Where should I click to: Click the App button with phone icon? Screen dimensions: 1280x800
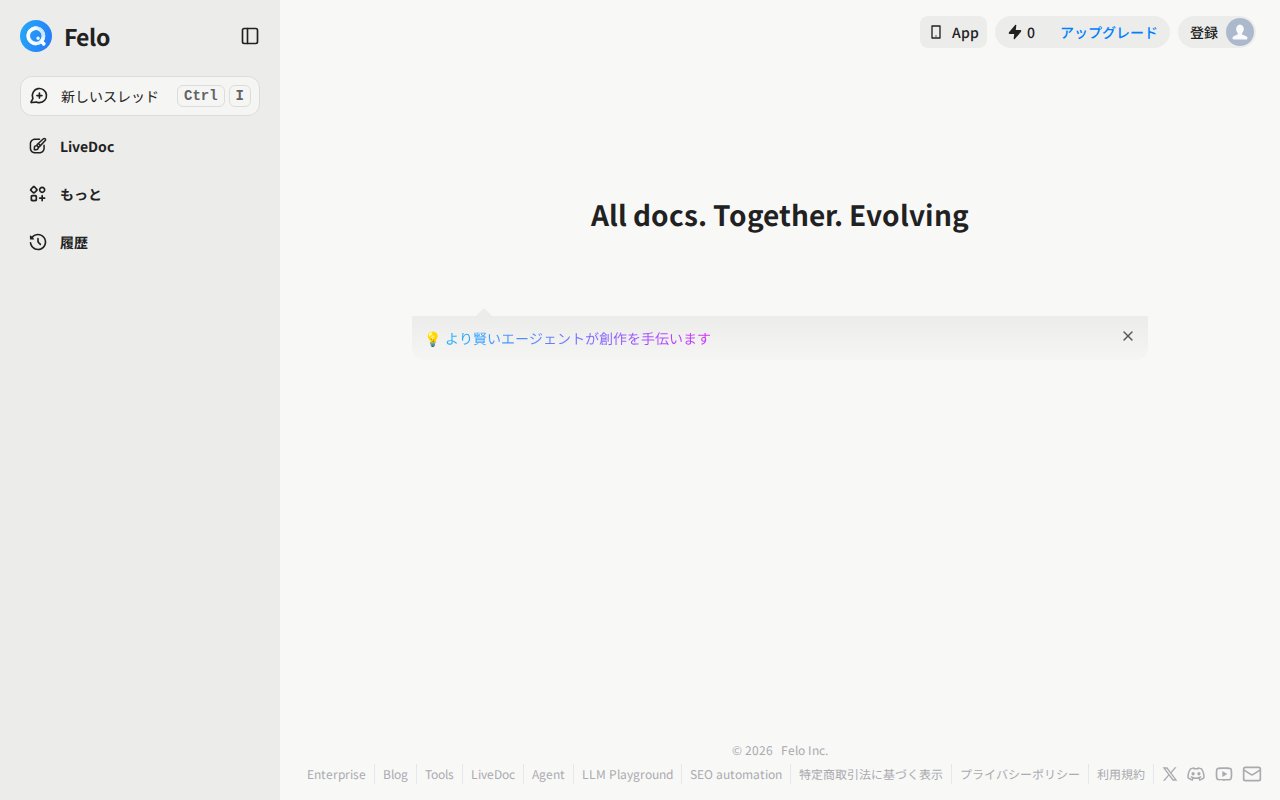coord(953,32)
